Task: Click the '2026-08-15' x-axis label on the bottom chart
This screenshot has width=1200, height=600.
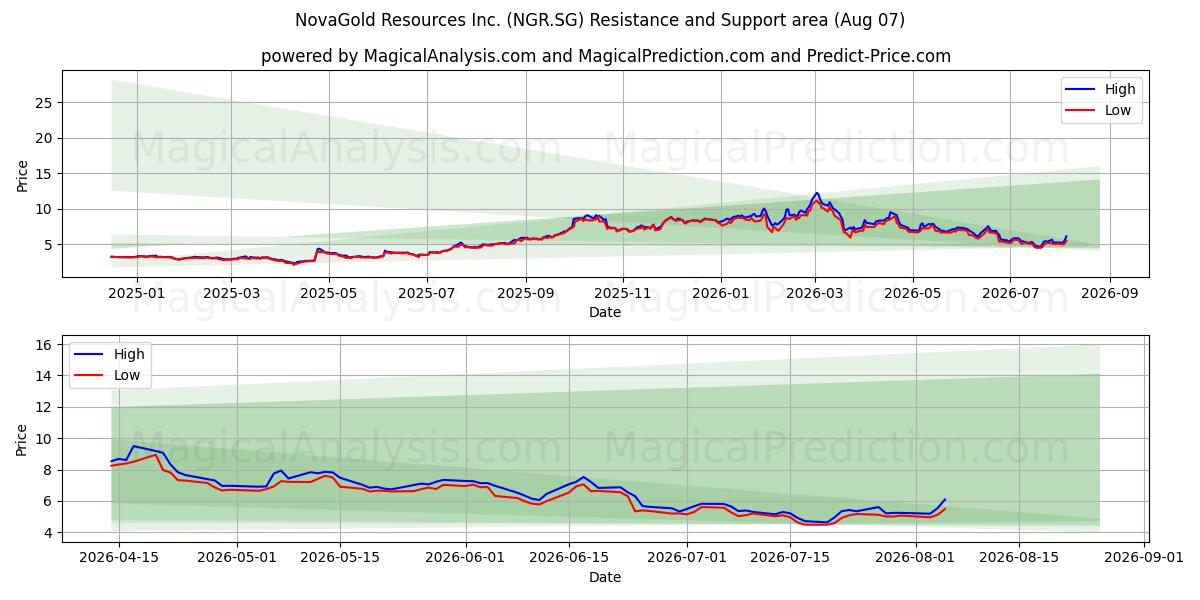Action: tap(1019, 558)
